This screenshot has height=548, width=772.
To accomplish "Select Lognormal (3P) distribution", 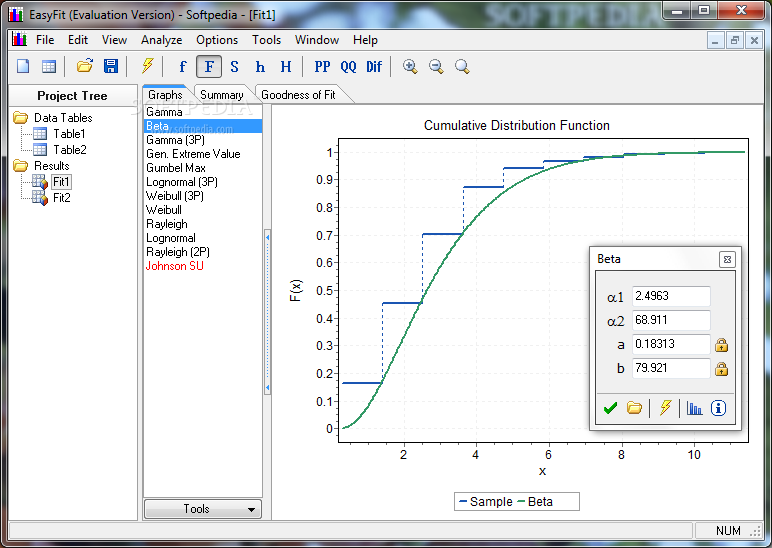I will (203, 182).
